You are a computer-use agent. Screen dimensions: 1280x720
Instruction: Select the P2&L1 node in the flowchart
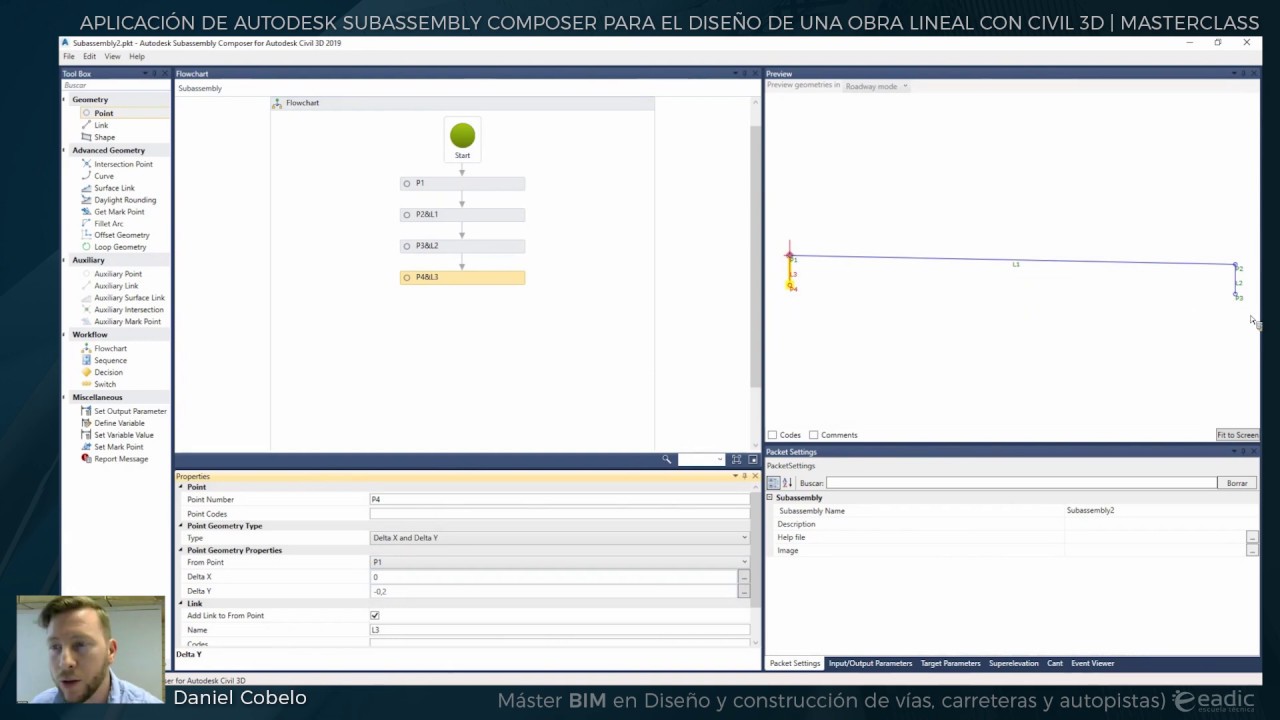(462, 215)
